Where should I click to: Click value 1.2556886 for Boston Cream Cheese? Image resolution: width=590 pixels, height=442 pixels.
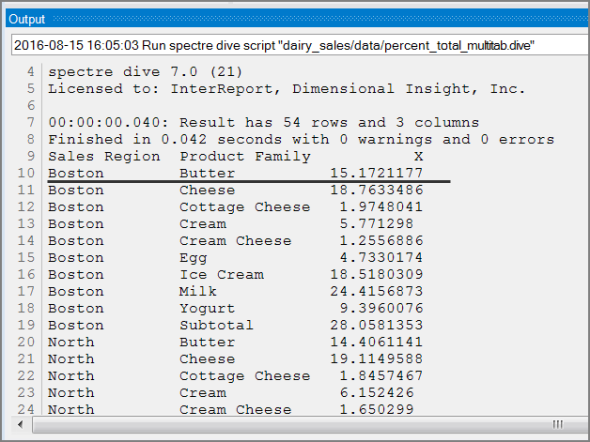(x=381, y=241)
